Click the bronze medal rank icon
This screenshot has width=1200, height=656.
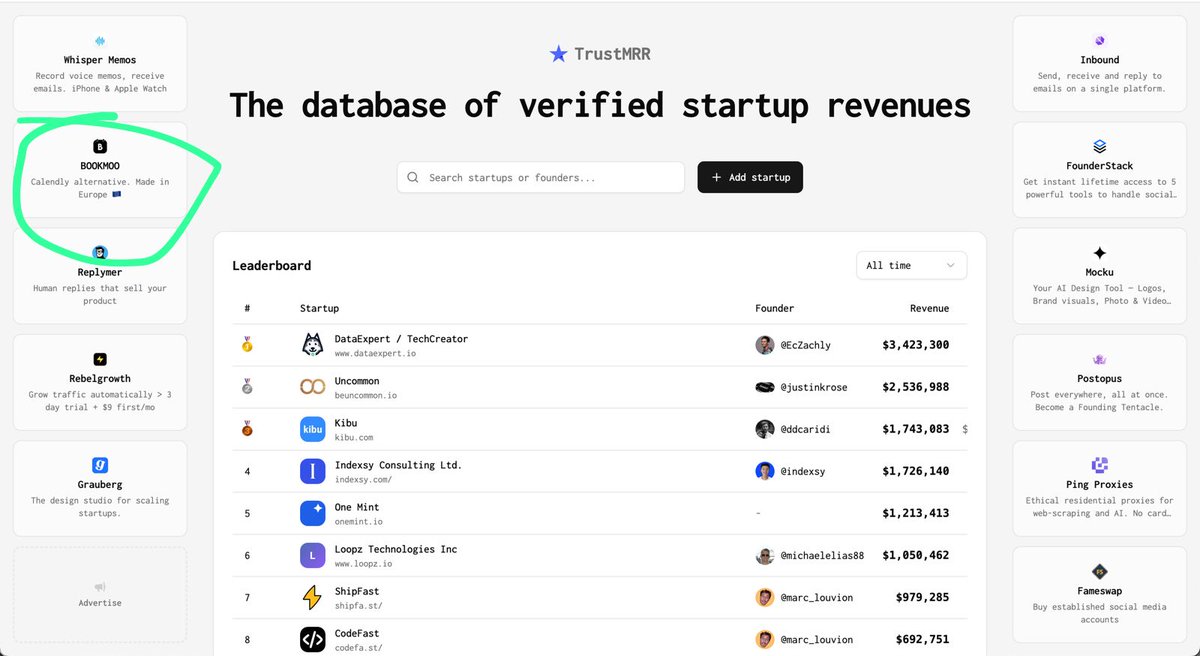[x=247, y=429]
